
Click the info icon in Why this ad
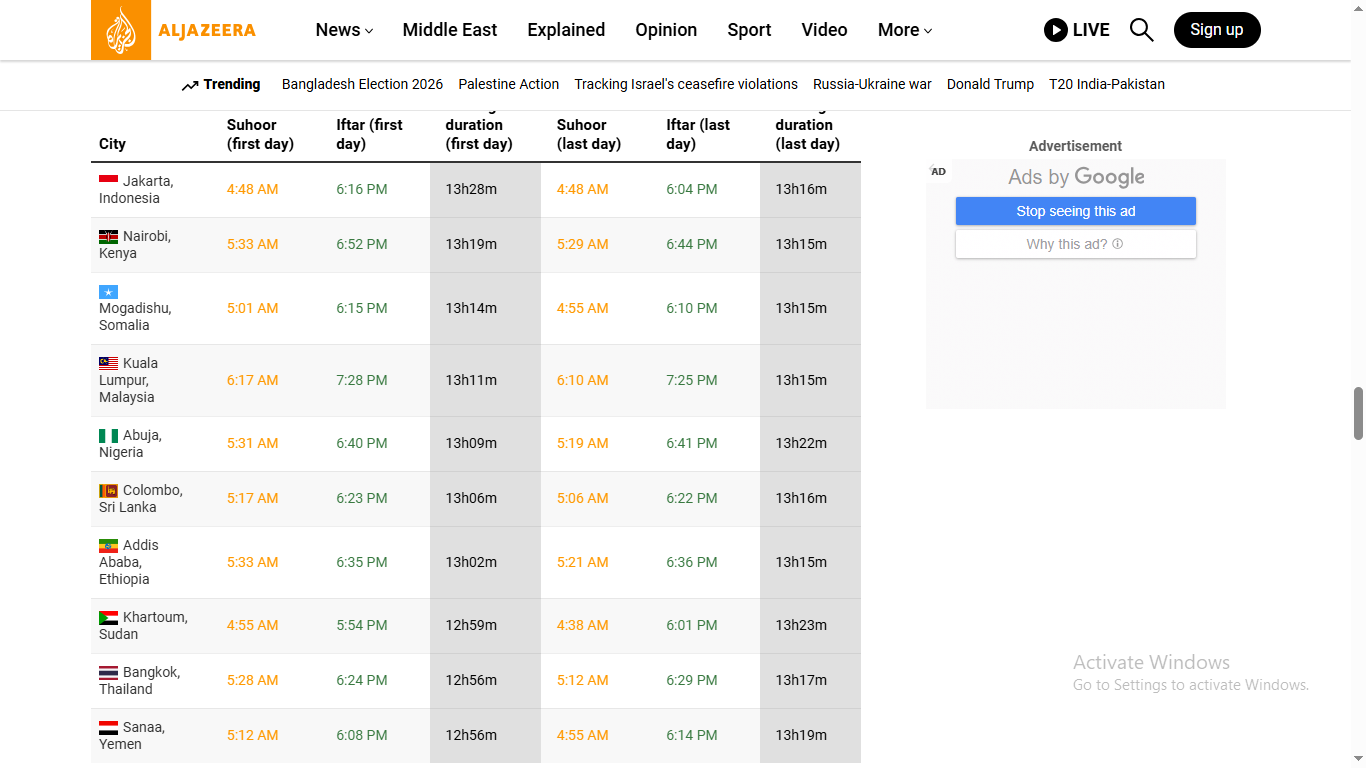point(1117,244)
